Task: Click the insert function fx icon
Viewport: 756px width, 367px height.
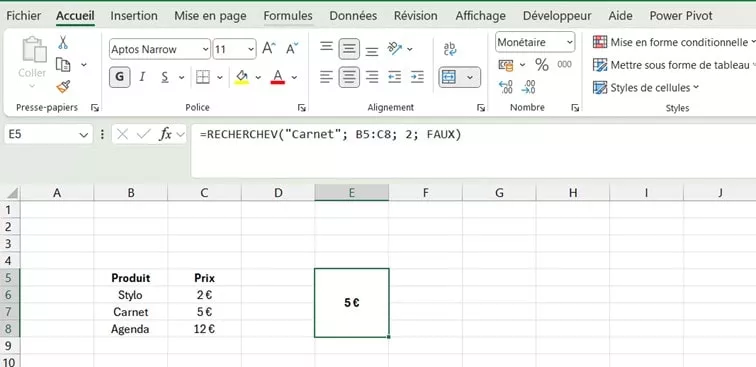Action: pos(165,135)
